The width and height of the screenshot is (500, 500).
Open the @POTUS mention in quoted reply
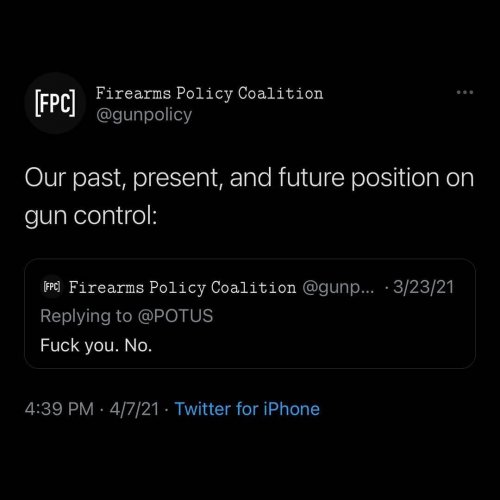click(175, 316)
